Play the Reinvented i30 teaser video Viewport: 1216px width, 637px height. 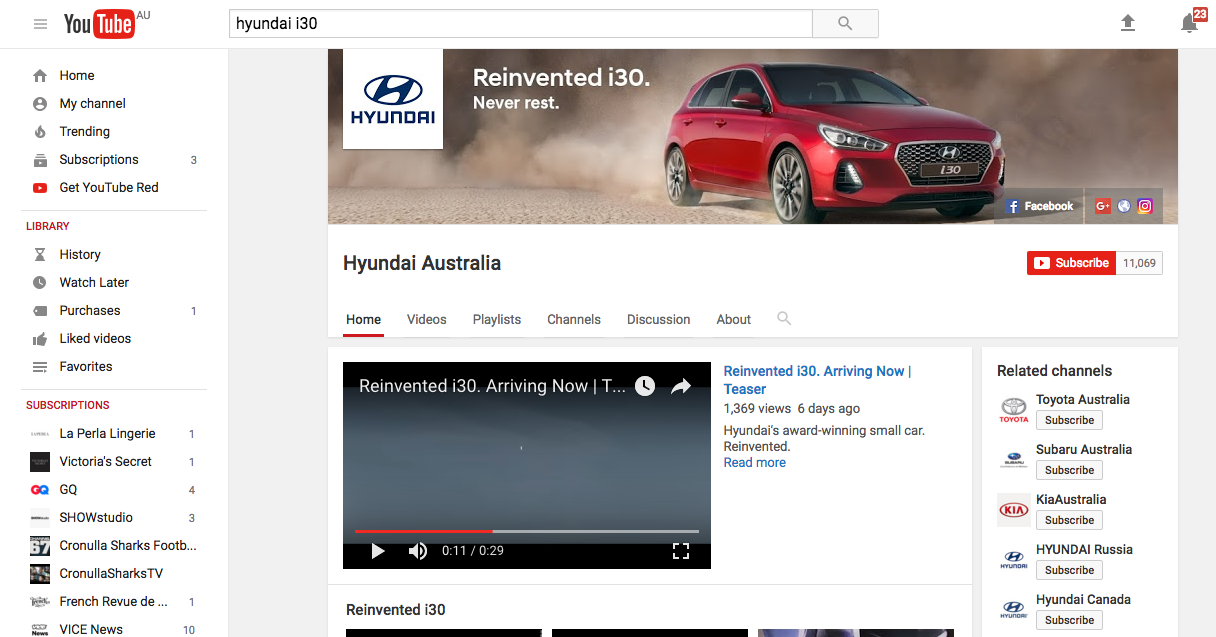378,551
